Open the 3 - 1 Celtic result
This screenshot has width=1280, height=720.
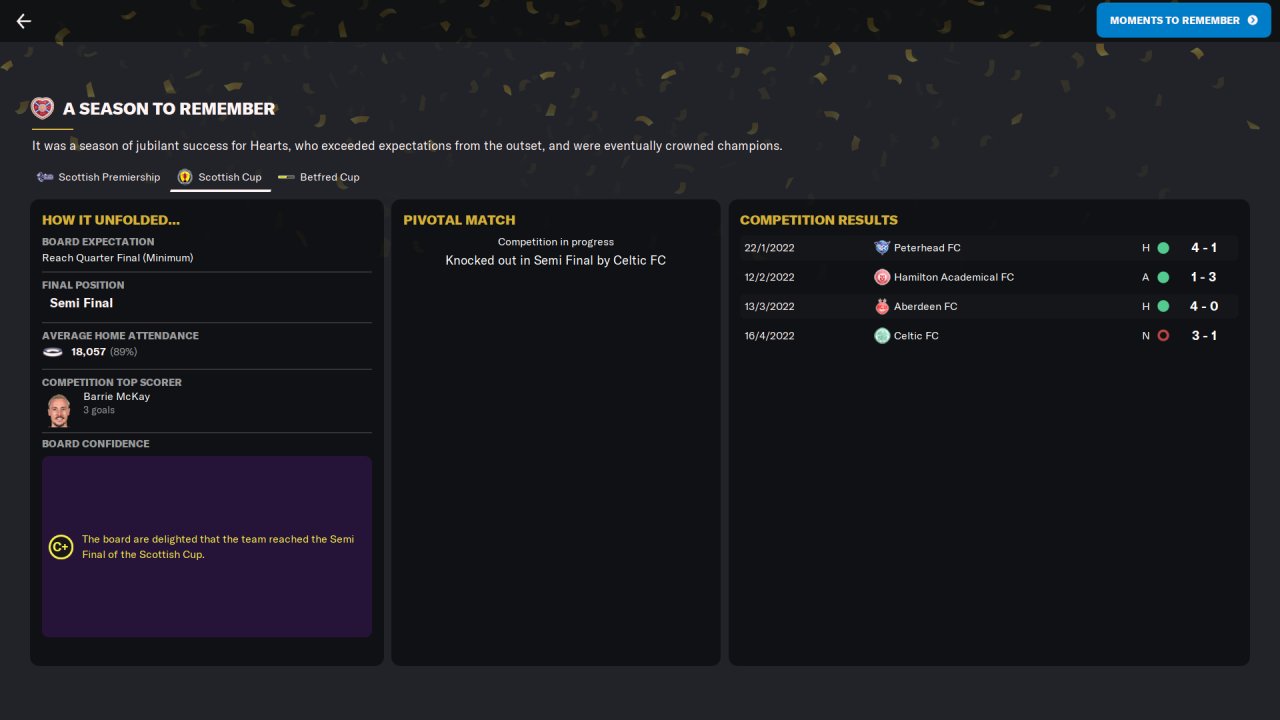1203,336
